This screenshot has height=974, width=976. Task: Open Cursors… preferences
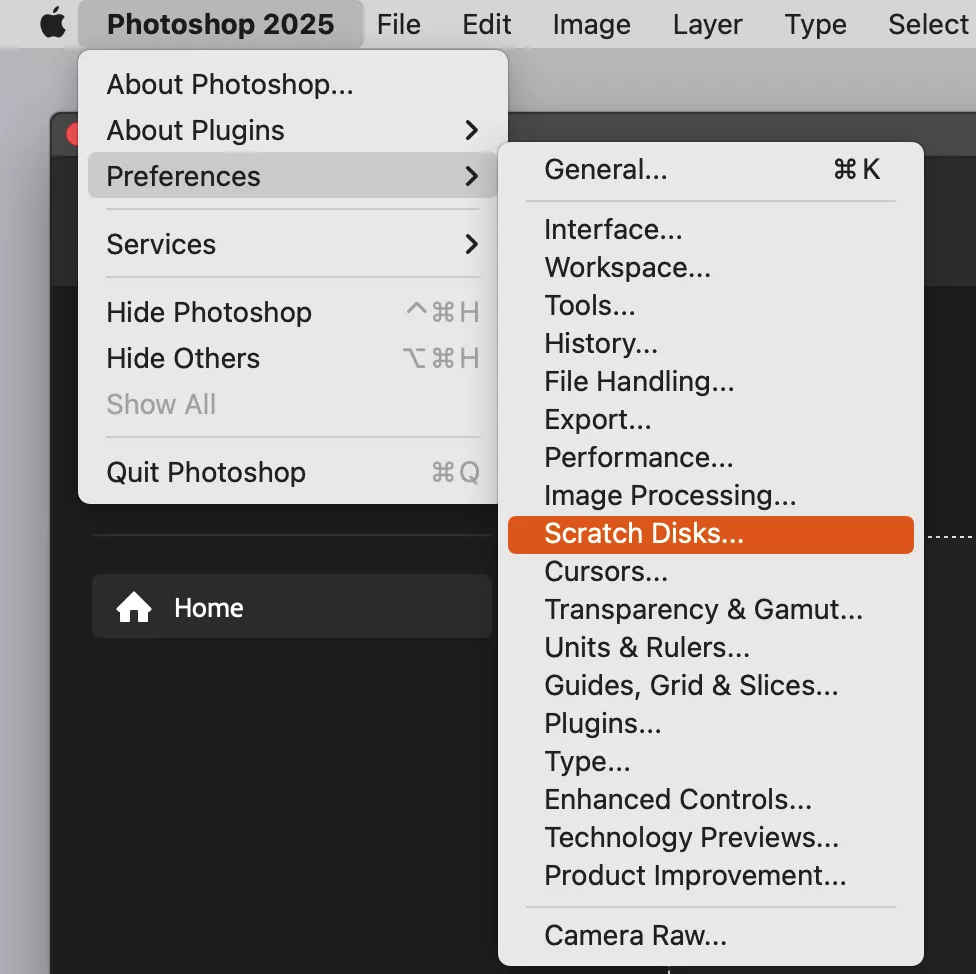[711, 572]
